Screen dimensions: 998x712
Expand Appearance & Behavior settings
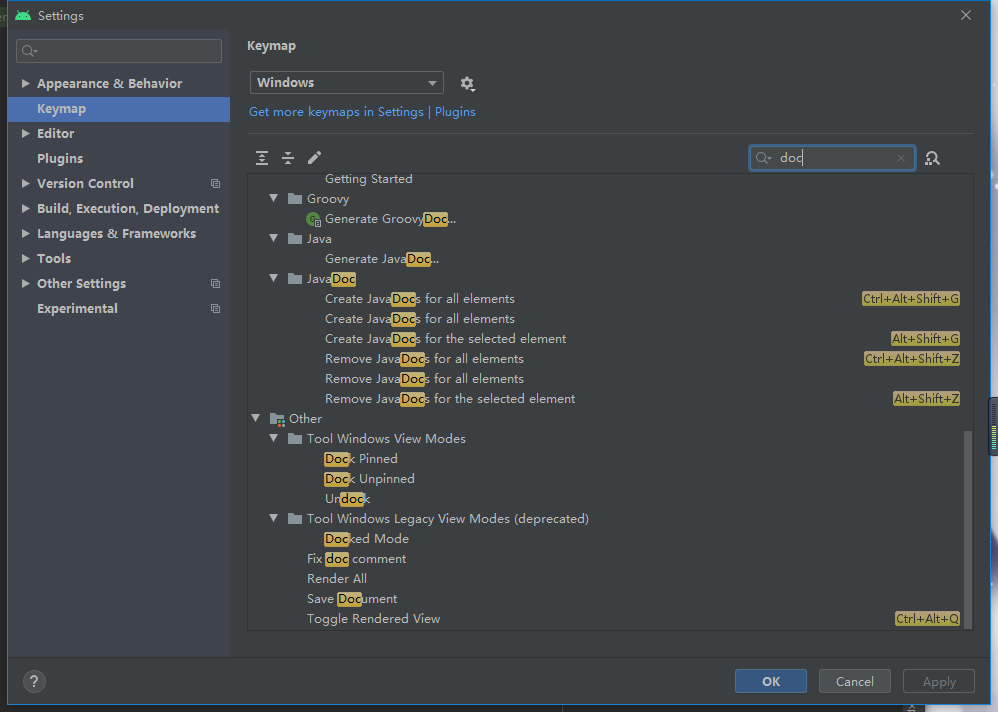pyautogui.click(x=25, y=83)
